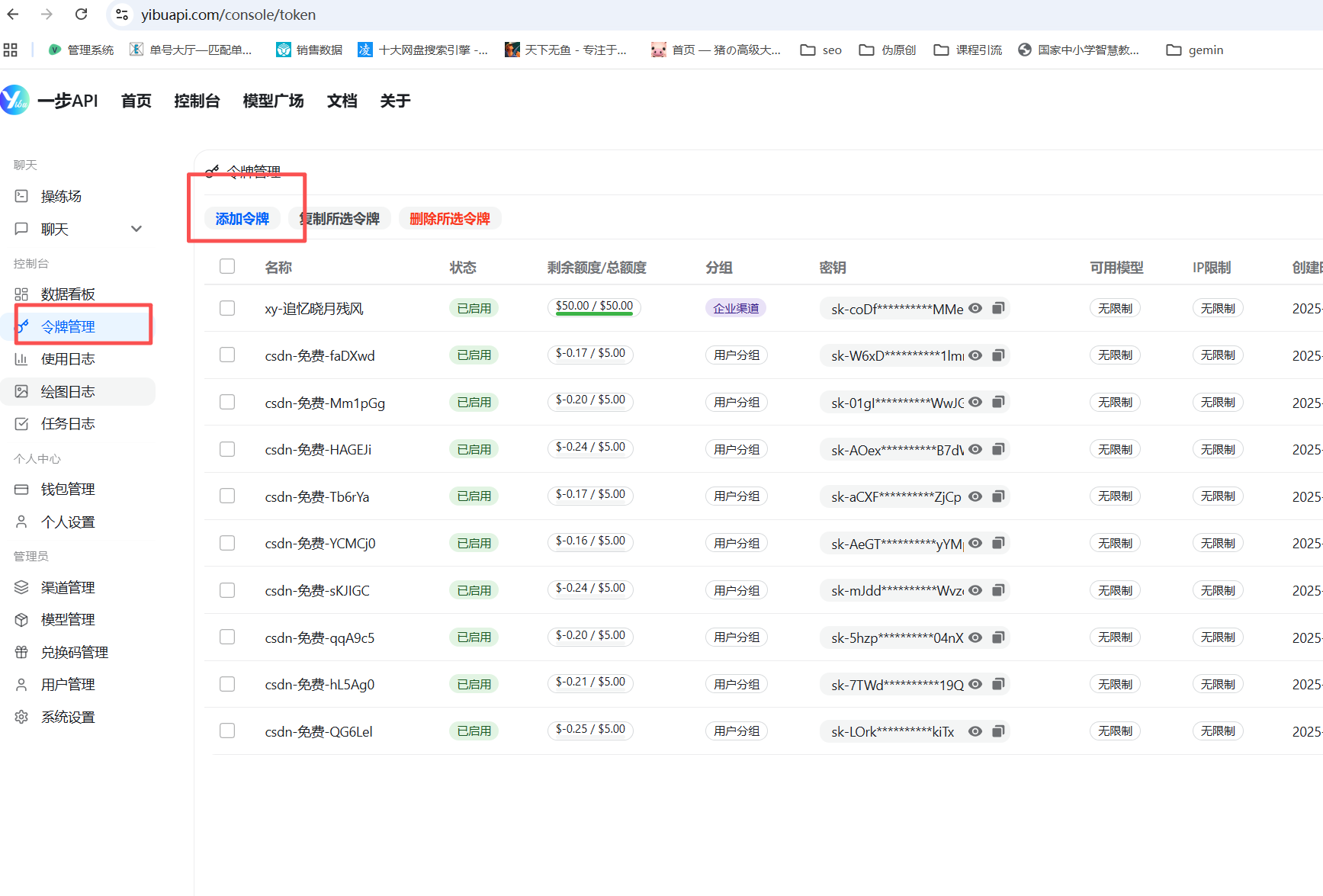Click the 用户分组 tag of csdn-免费-YCMCj0
1323x896 pixels.
click(736, 543)
